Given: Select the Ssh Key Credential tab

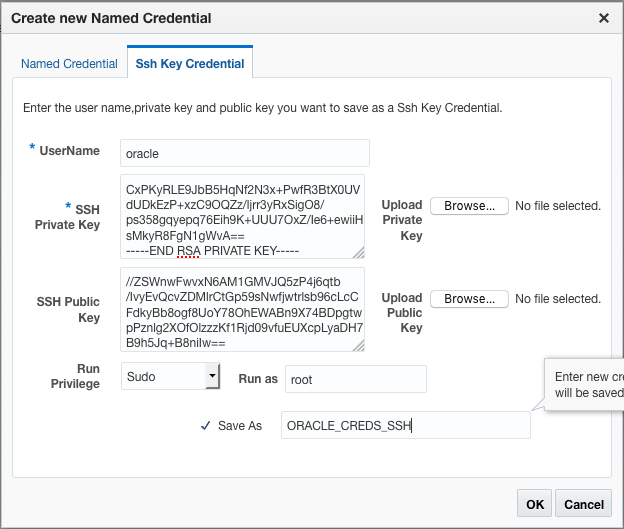Looking at the screenshot, I should pos(190,64).
